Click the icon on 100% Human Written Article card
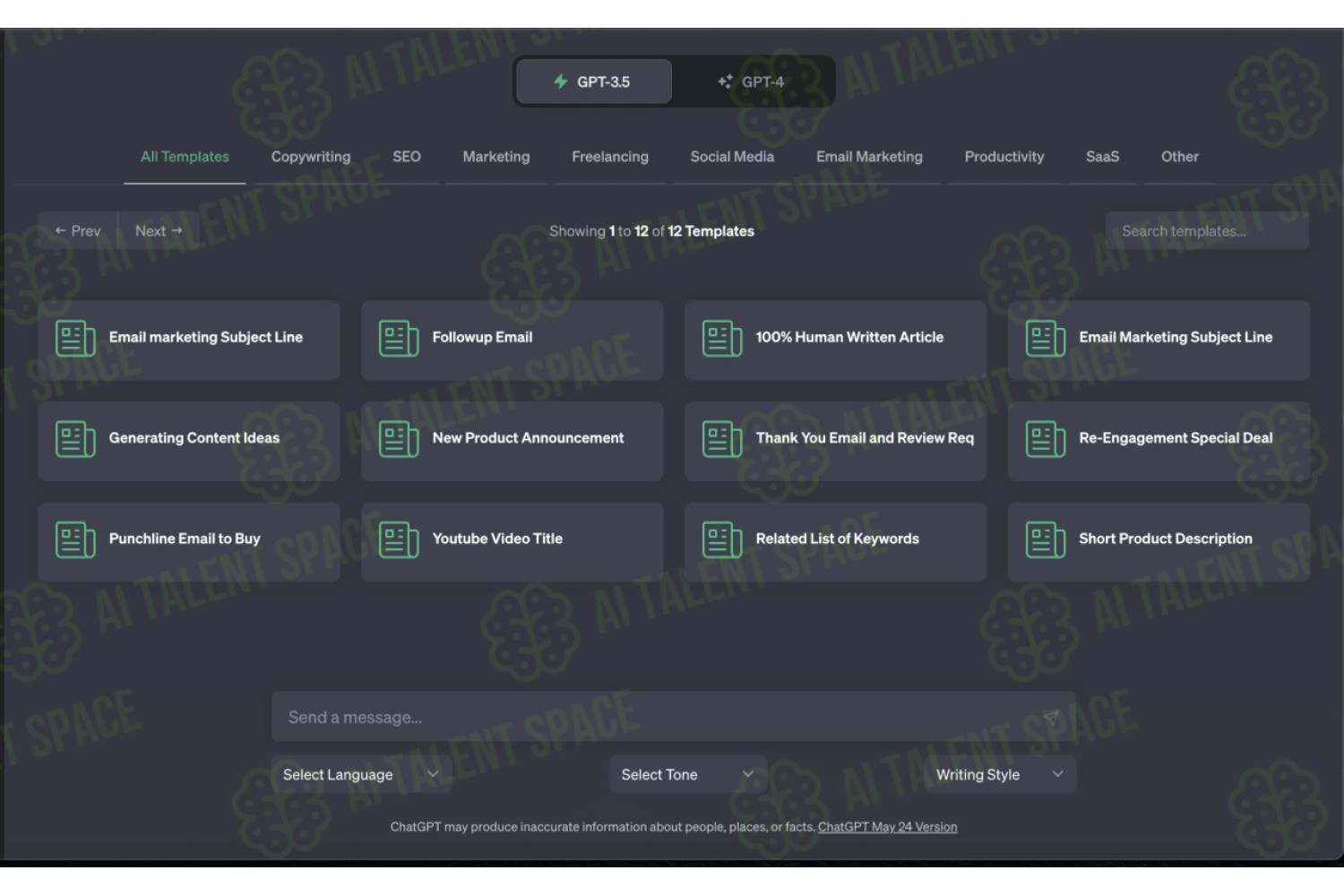 click(x=722, y=339)
